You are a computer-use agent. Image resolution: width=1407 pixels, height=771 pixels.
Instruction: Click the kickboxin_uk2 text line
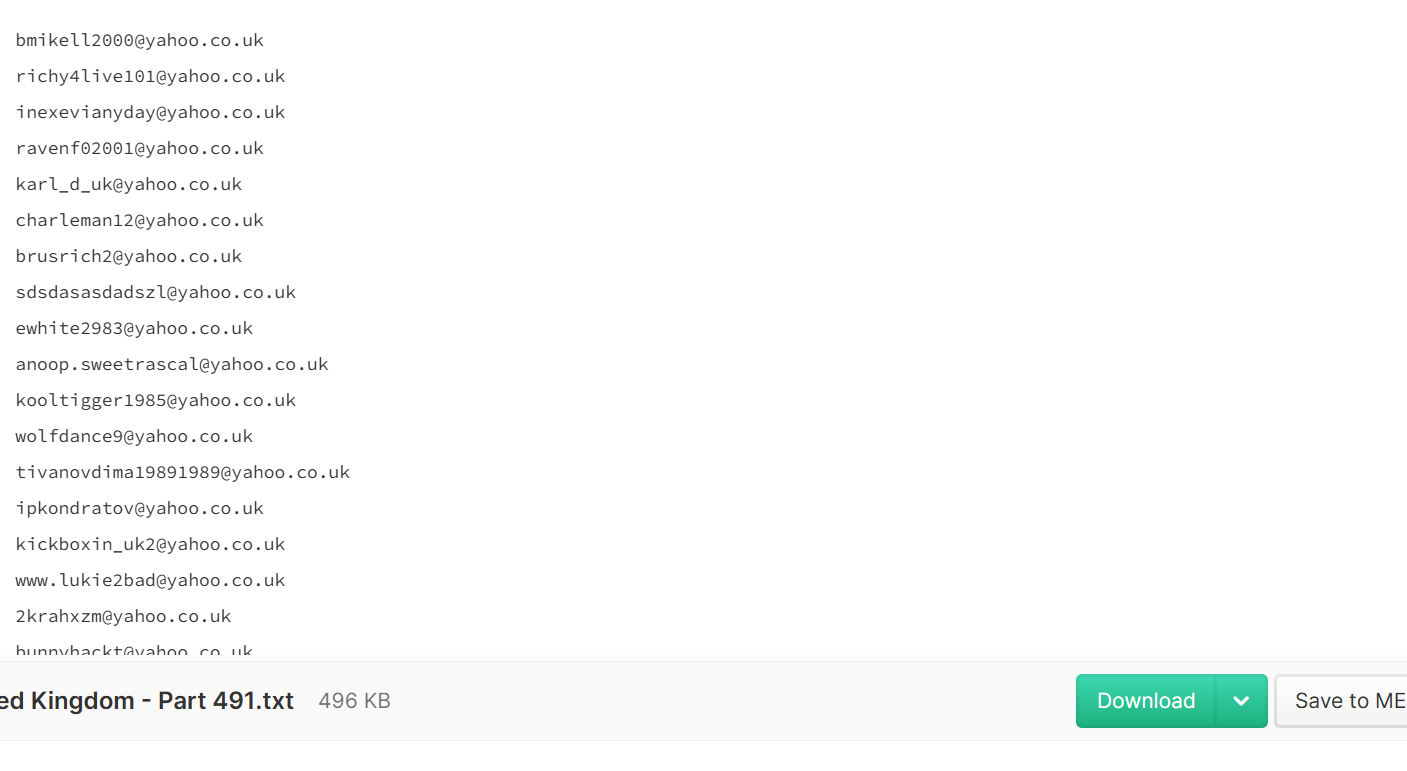151,545
